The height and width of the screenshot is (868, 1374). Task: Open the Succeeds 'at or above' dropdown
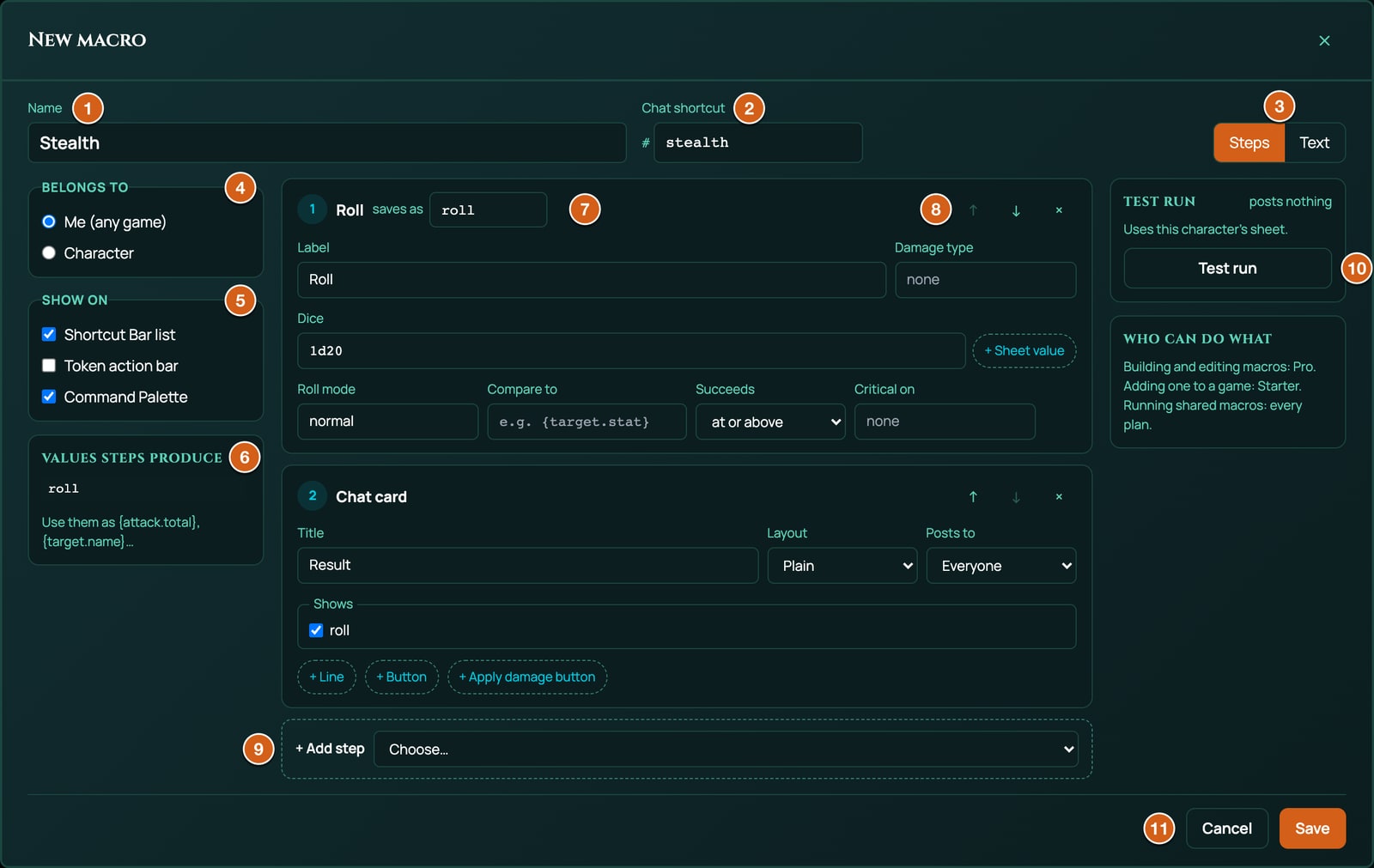771,422
